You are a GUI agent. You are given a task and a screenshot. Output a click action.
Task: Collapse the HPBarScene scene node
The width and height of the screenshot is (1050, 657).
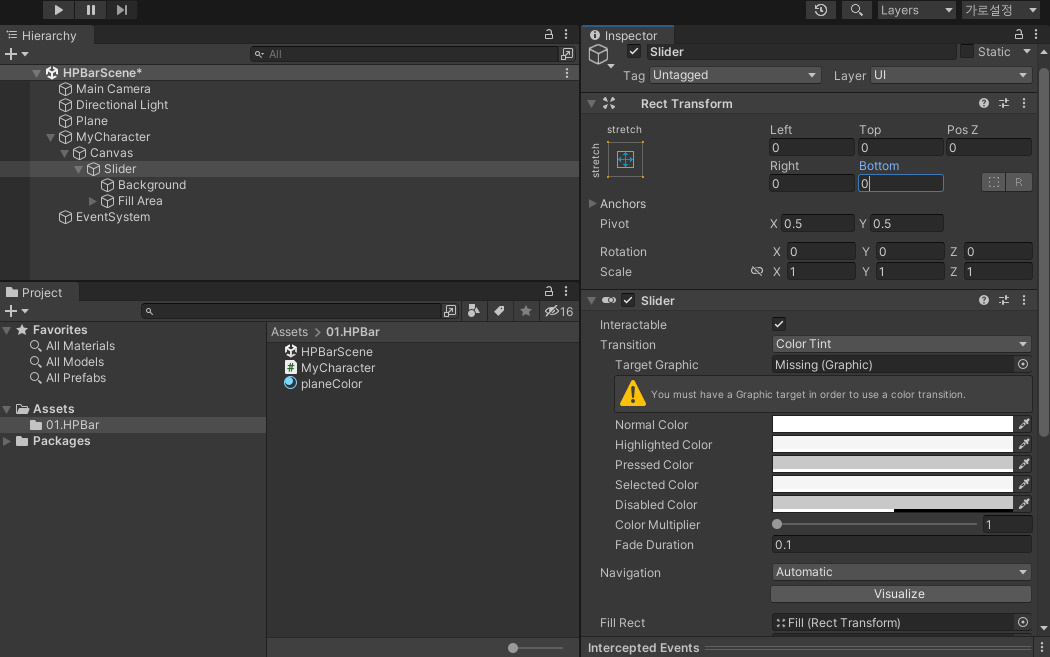pyautogui.click(x=36, y=73)
